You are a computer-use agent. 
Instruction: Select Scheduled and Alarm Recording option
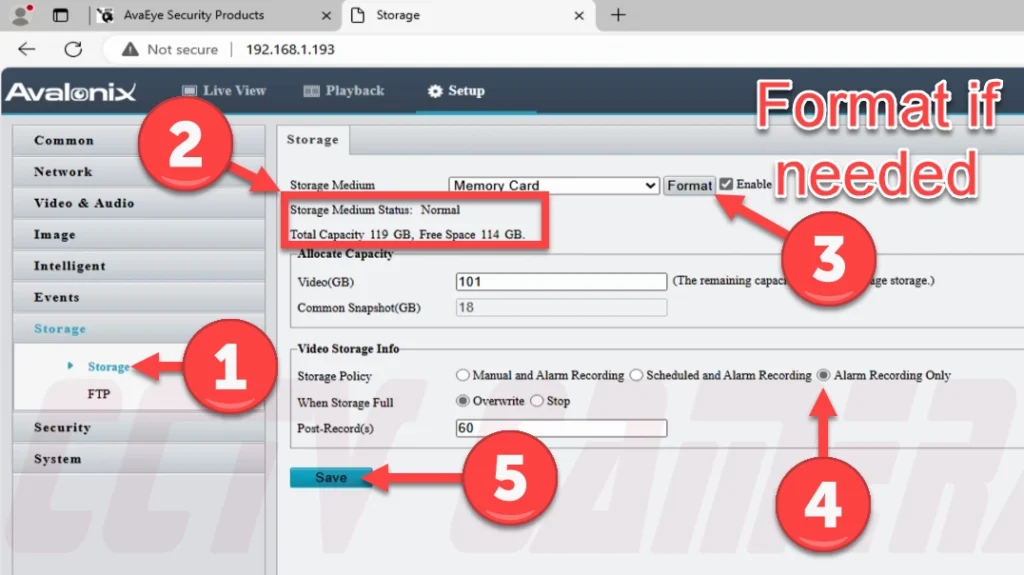coord(636,375)
